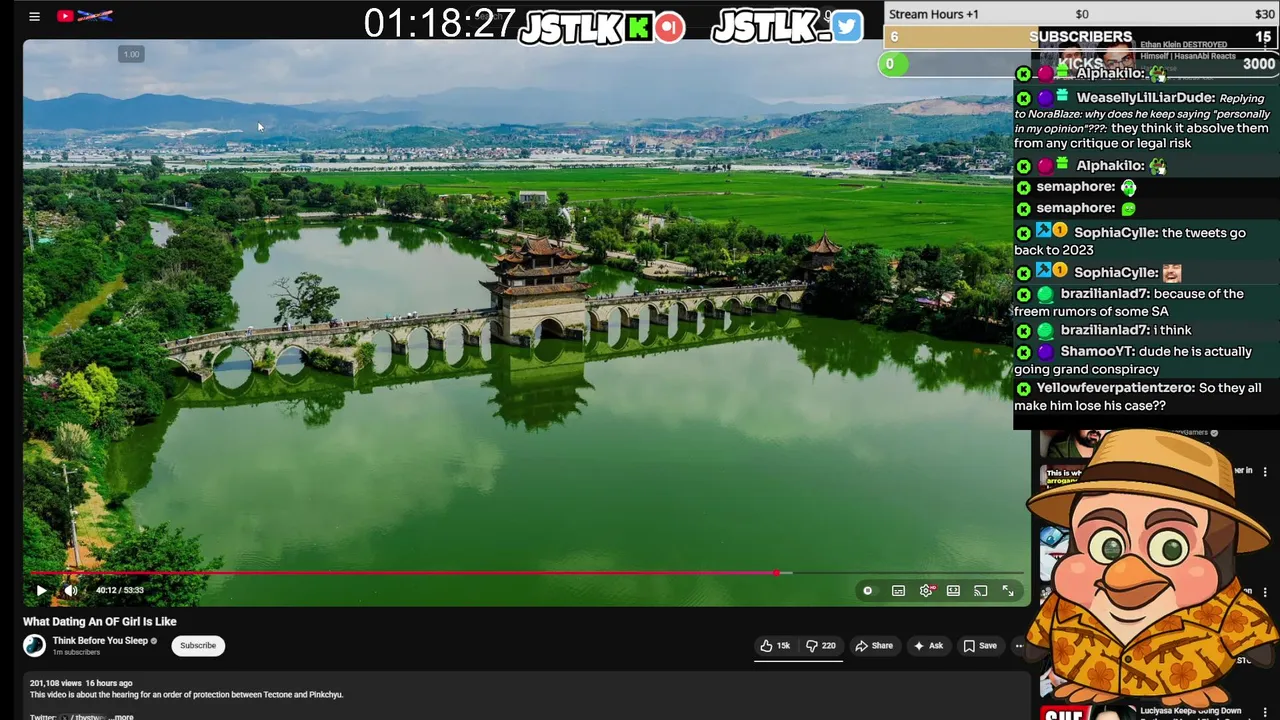Open player settings gear
This screenshot has width=1280, height=720.
point(926,591)
